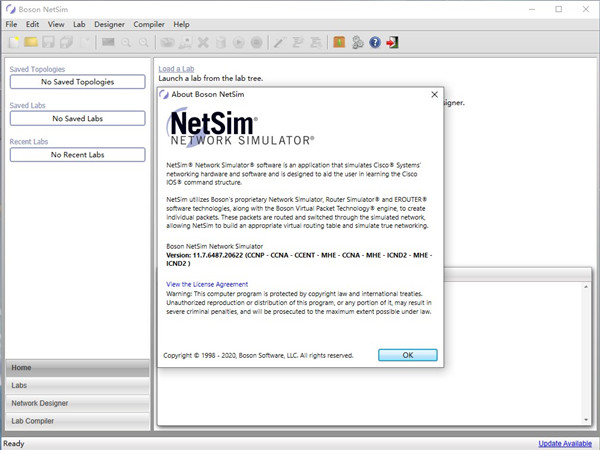The height and width of the screenshot is (450, 600).
Task: Click the lower panel scrollbar up arrow
Action: point(586,287)
